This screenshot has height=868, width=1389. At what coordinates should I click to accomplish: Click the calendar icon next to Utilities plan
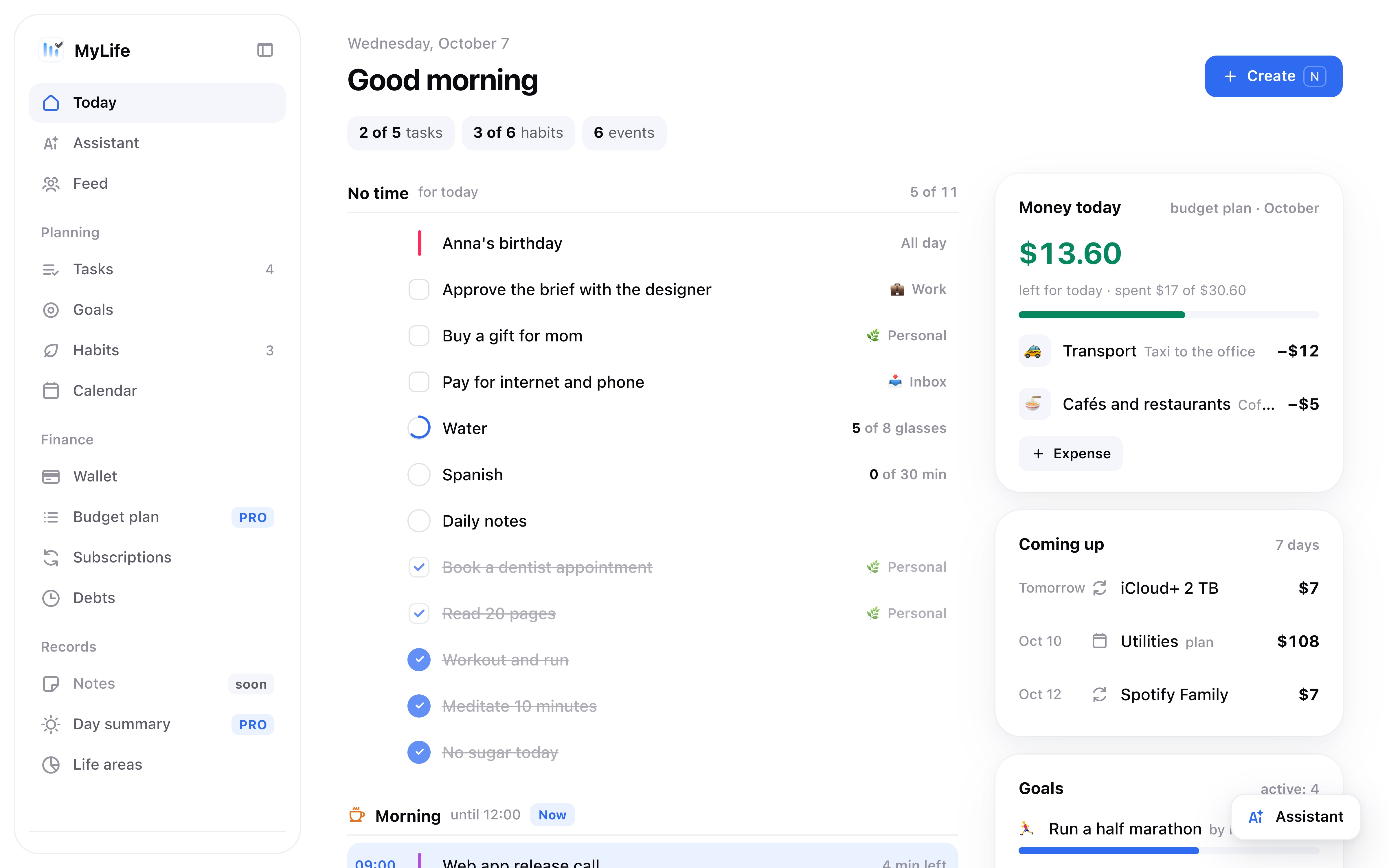[1099, 641]
